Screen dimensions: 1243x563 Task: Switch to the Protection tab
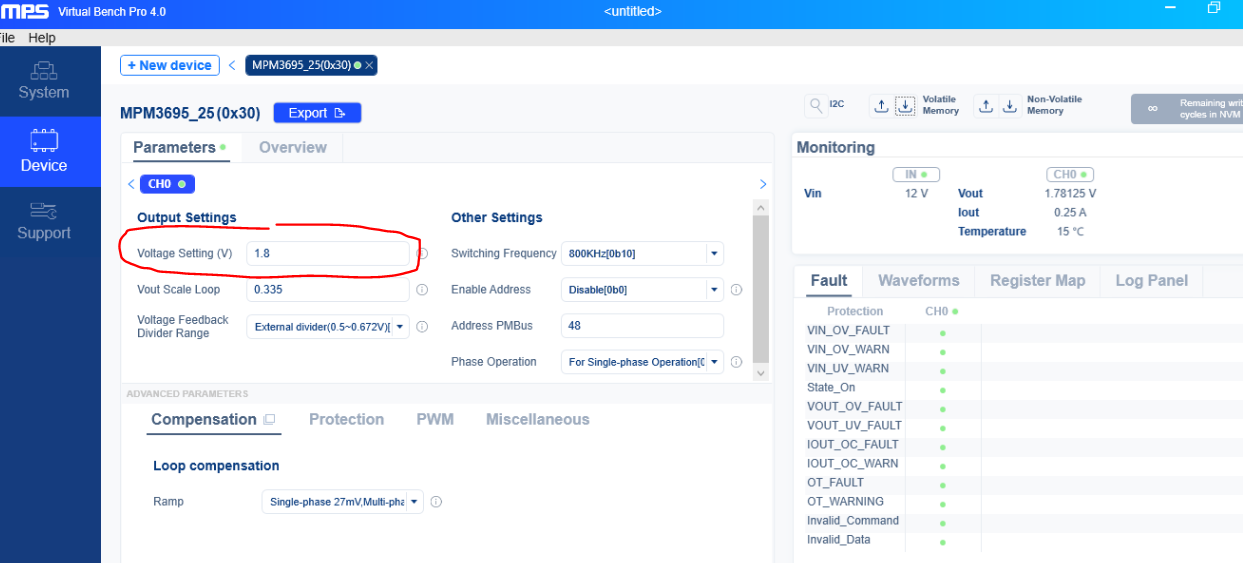pyautogui.click(x=346, y=420)
